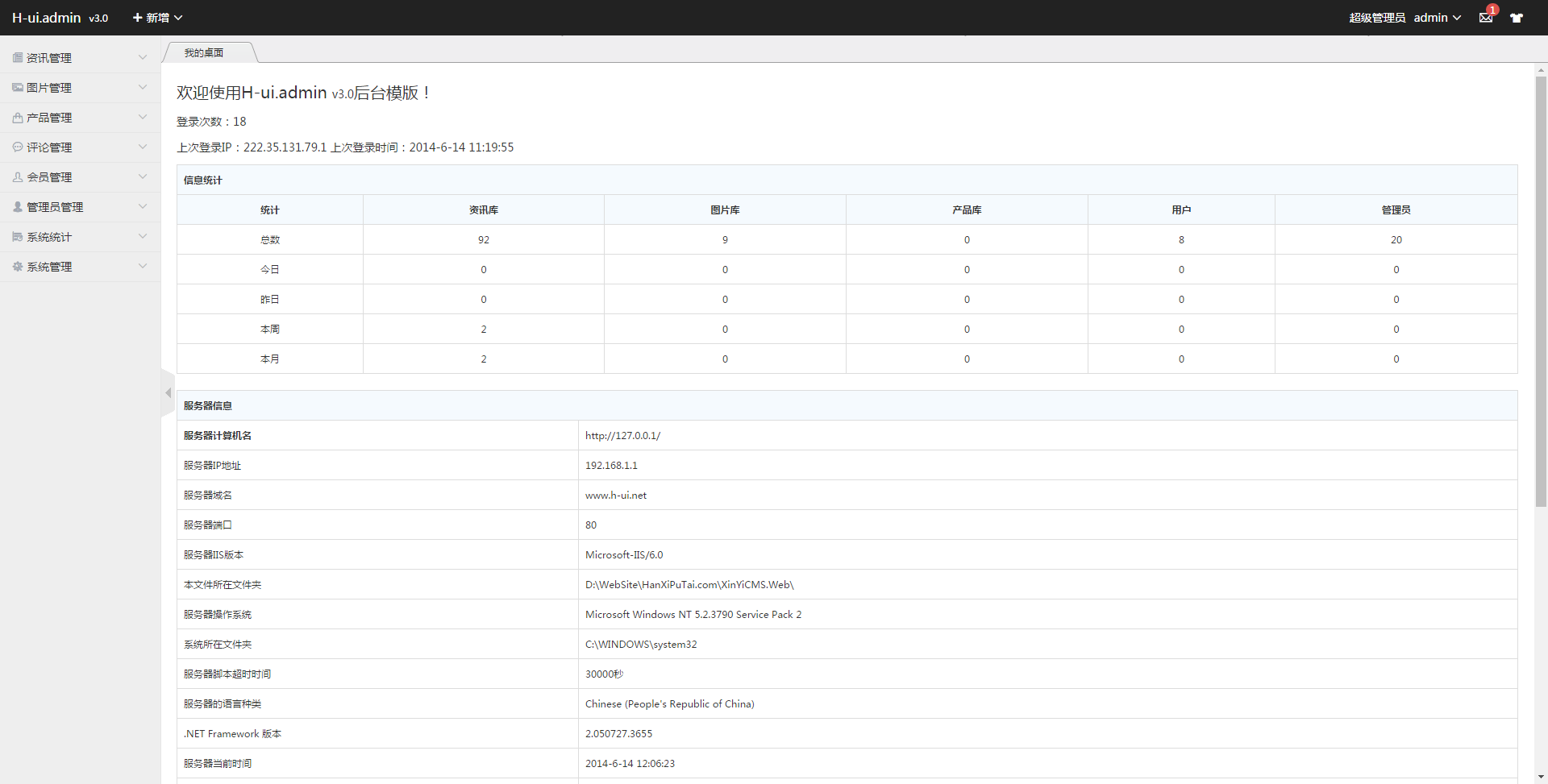Open the admin user dropdown
The image size is (1548, 784).
1437,18
